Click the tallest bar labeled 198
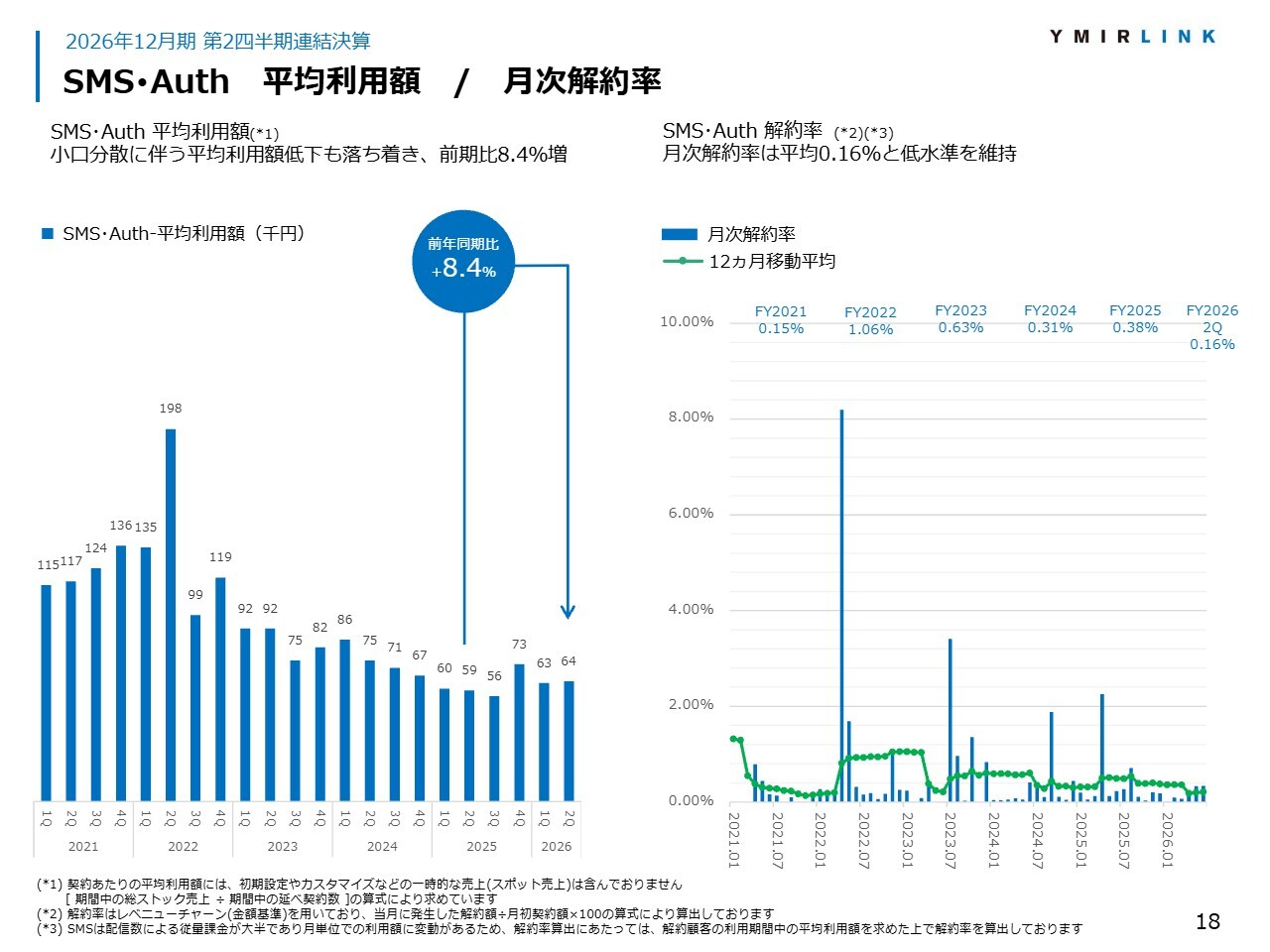 [171, 615]
